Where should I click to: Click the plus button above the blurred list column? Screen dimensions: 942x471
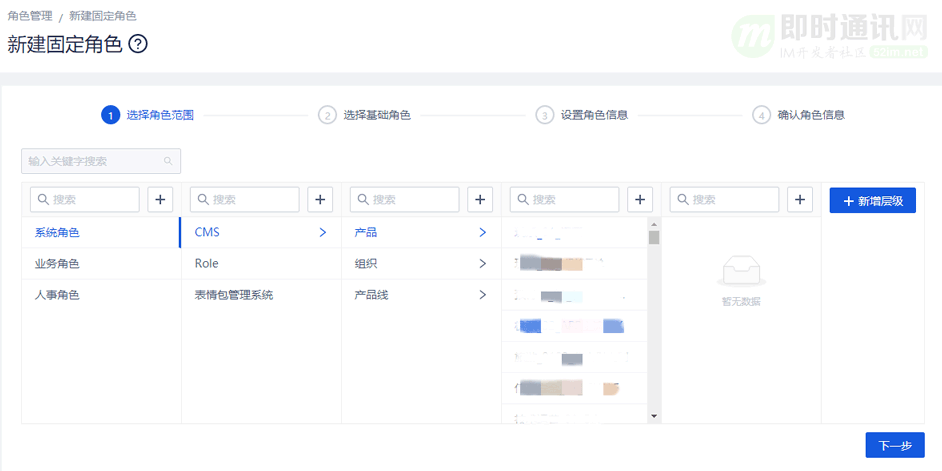tap(640, 199)
